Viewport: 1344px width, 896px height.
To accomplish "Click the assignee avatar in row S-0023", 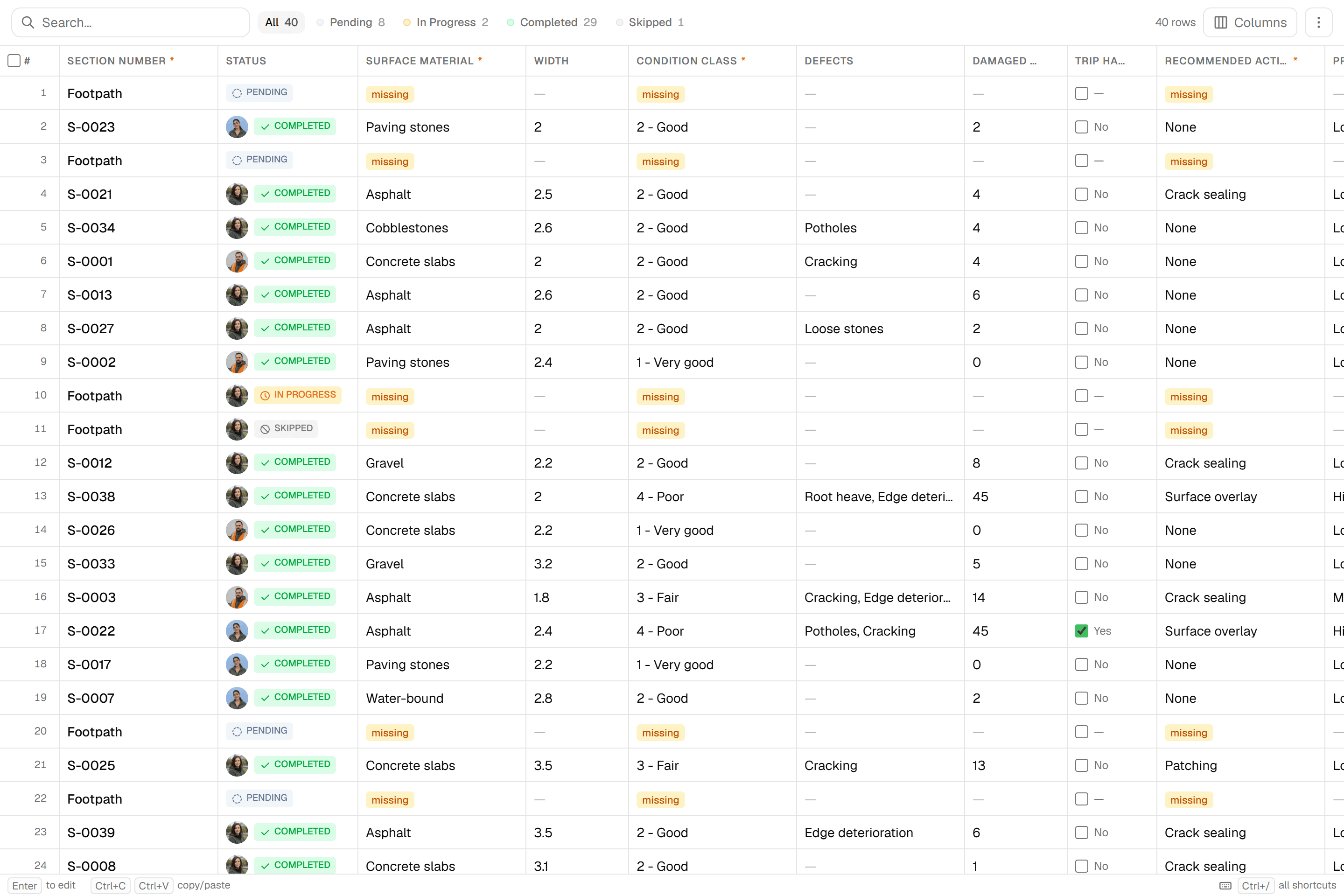I will pyautogui.click(x=237, y=127).
